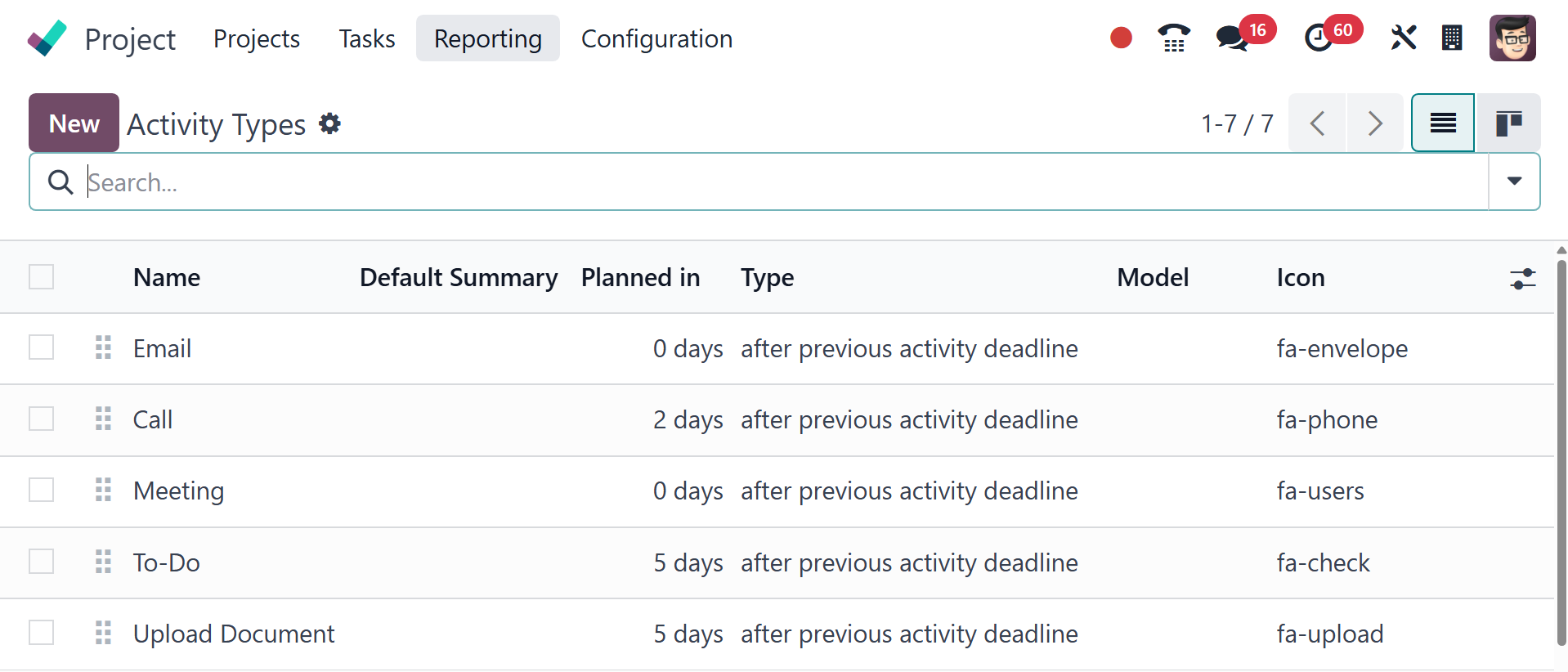Click the optional columns adjust icon
This screenshot has height=672, width=1568.
(x=1522, y=279)
